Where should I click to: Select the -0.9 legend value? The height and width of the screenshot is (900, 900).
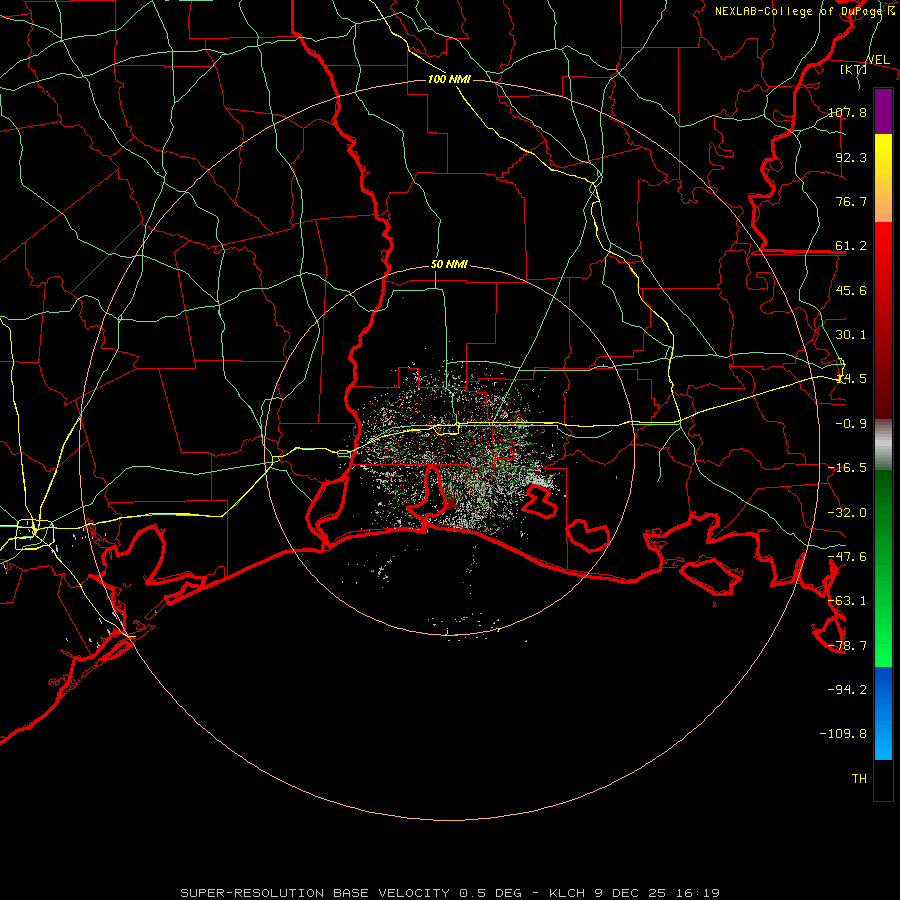point(851,424)
